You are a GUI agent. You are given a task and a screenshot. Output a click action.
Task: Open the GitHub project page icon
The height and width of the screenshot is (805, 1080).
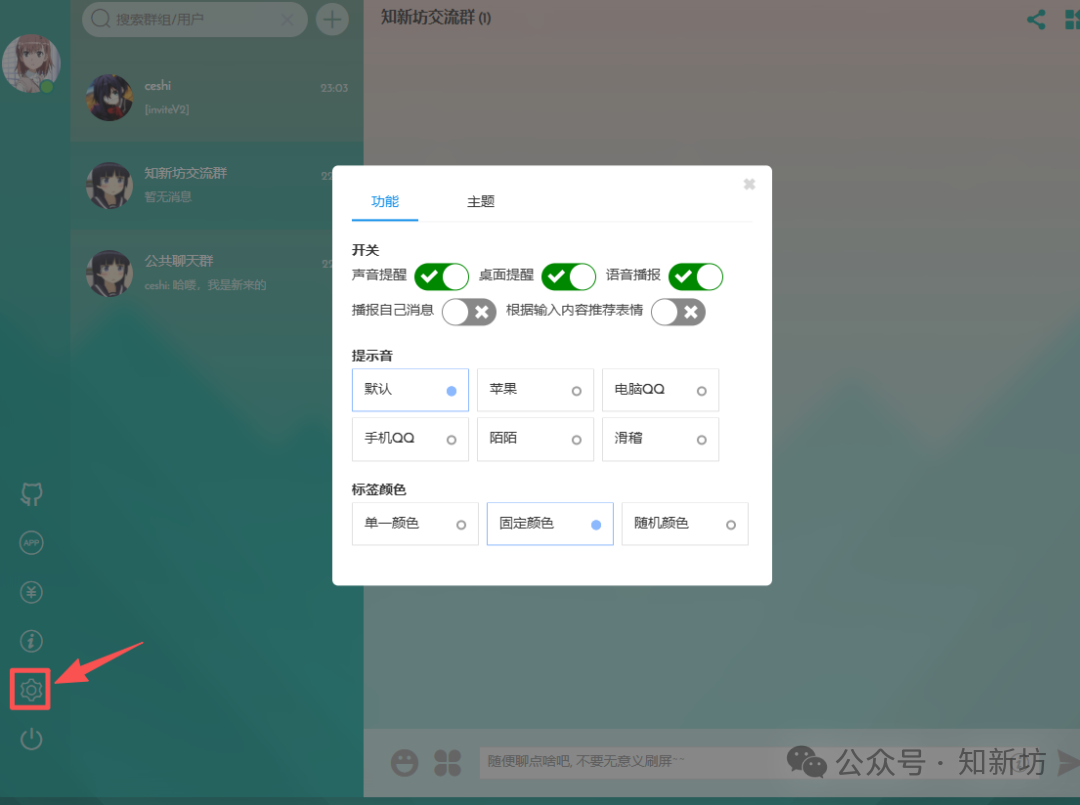pos(31,493)
